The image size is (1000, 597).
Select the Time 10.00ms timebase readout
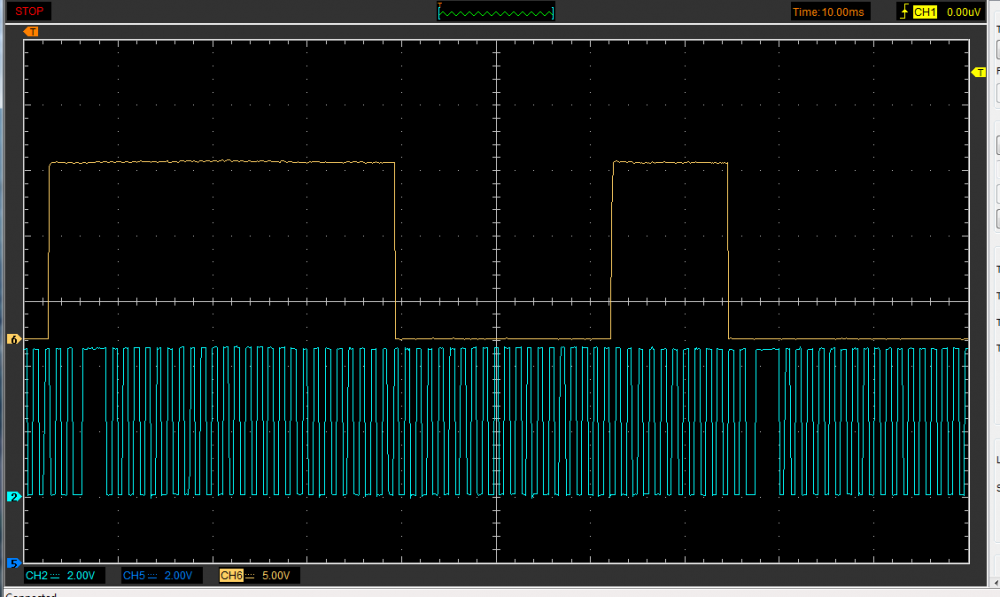[x=830, y=12]
